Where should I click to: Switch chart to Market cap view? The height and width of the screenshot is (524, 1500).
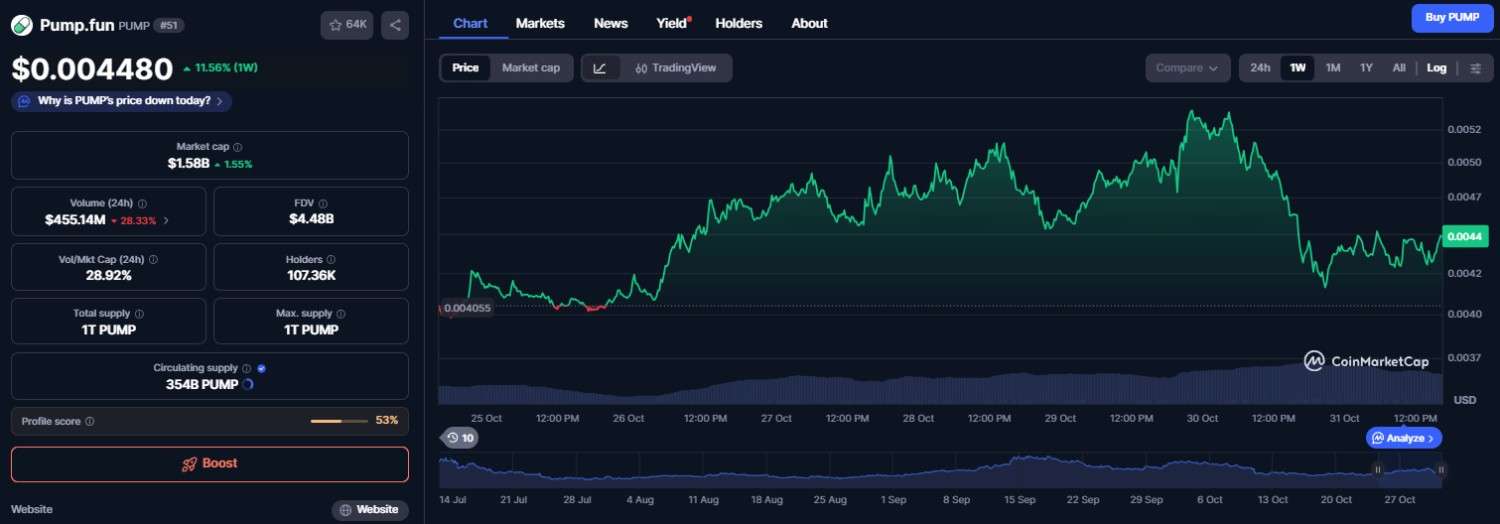530,68
